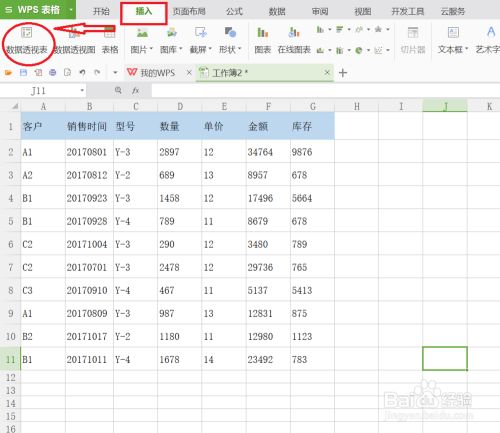Click the print icon in quick toolbar

(53, 72)
